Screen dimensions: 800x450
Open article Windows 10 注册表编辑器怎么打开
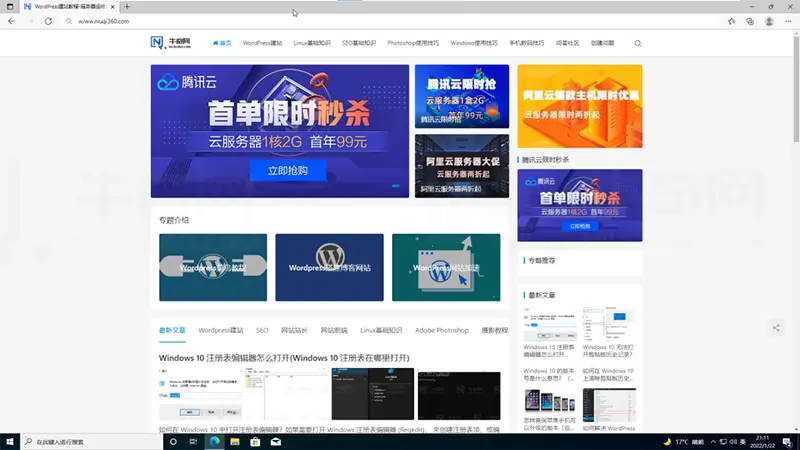coord(284,358)
